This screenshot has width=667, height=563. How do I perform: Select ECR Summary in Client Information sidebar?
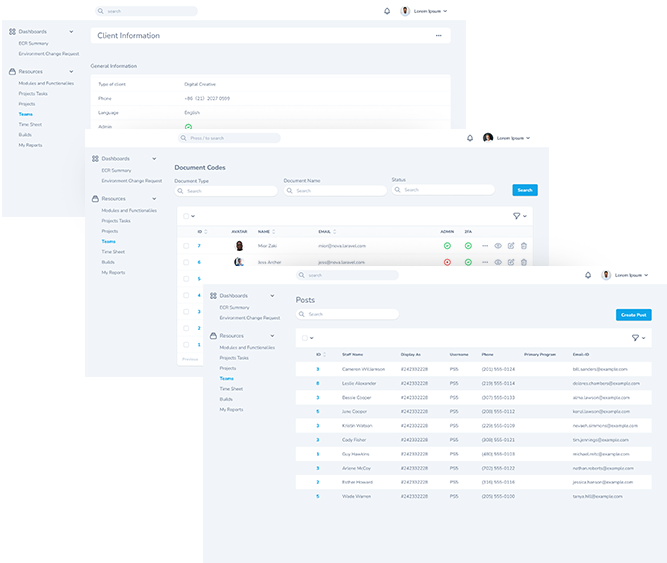[x=33, y=43]
